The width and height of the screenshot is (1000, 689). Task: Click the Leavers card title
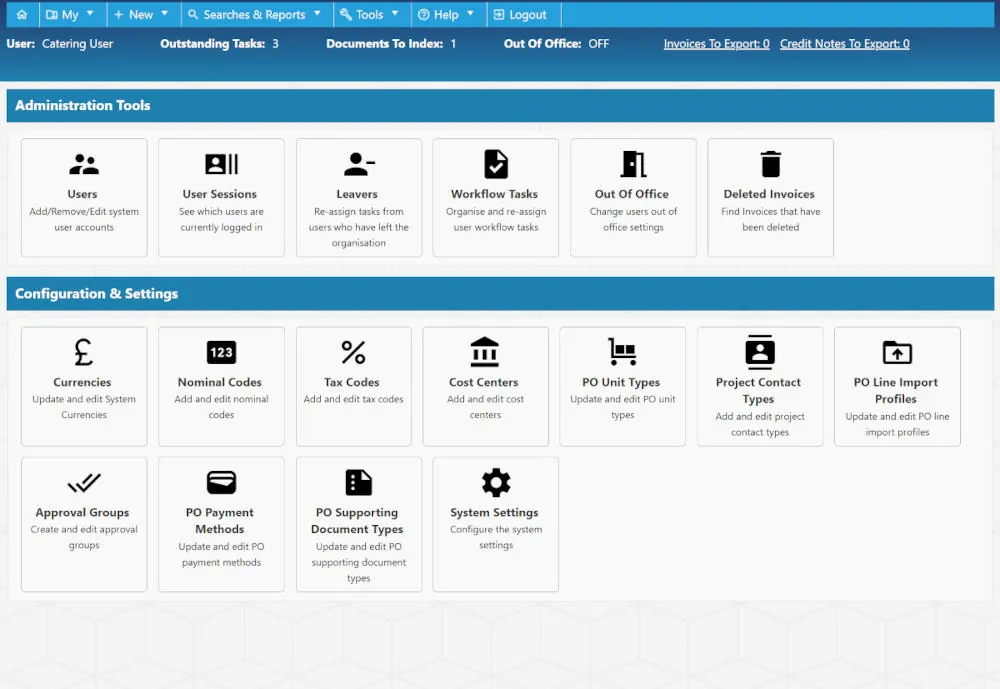[357, 194]
